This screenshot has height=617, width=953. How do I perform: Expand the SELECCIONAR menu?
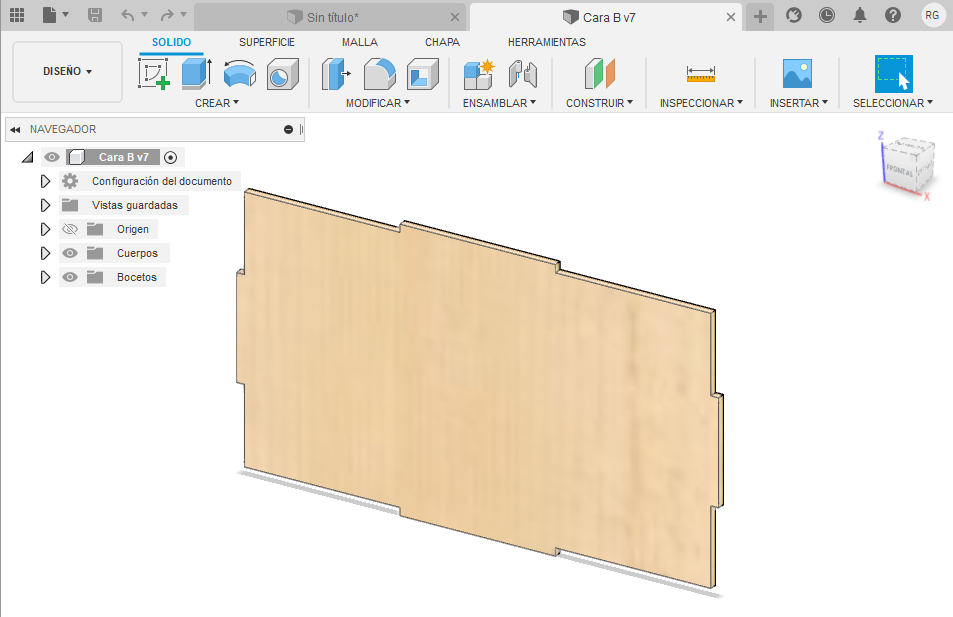pyautogui.click(x=893, y=103)
